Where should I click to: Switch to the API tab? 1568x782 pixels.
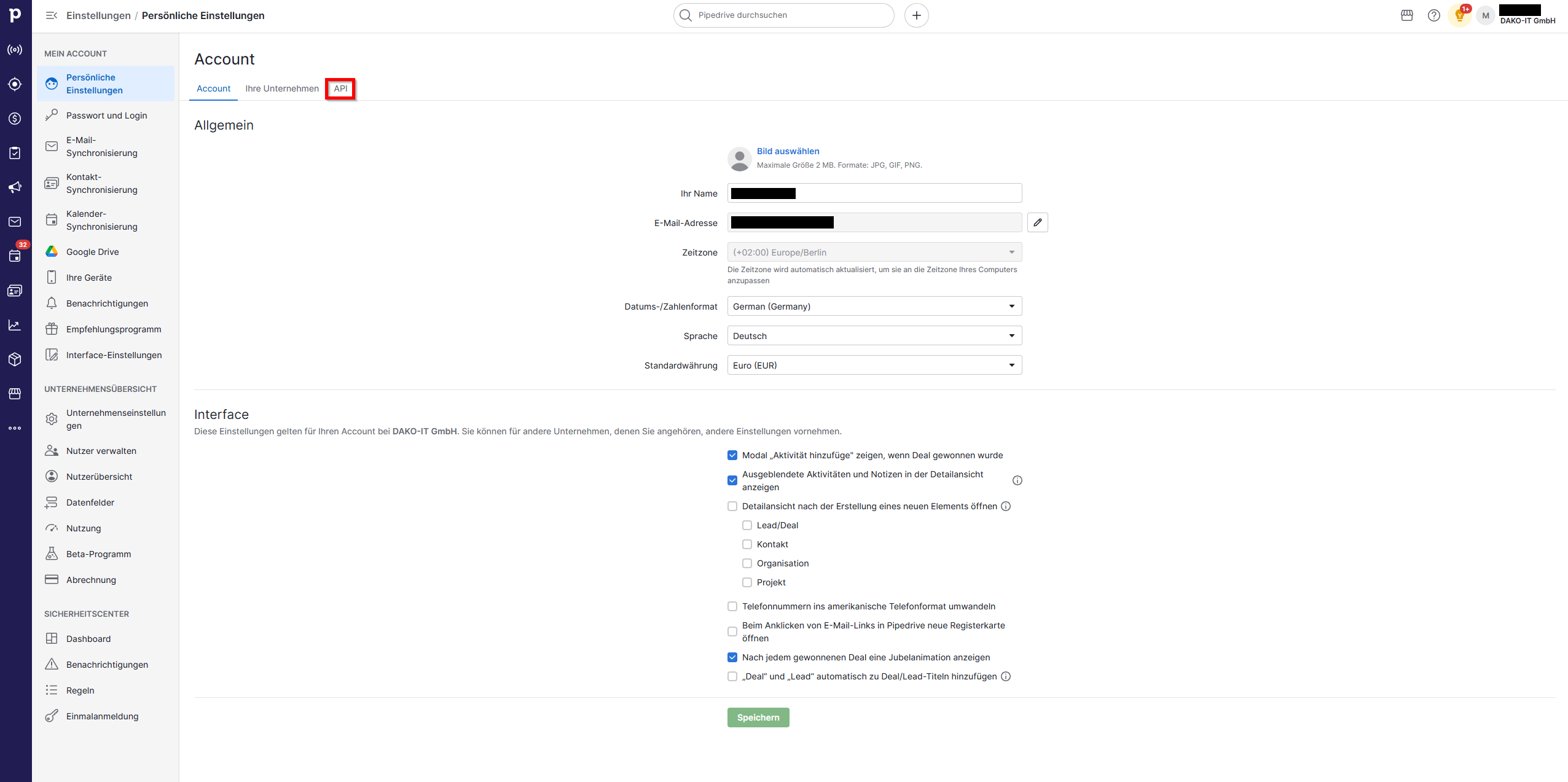(340, 88)
